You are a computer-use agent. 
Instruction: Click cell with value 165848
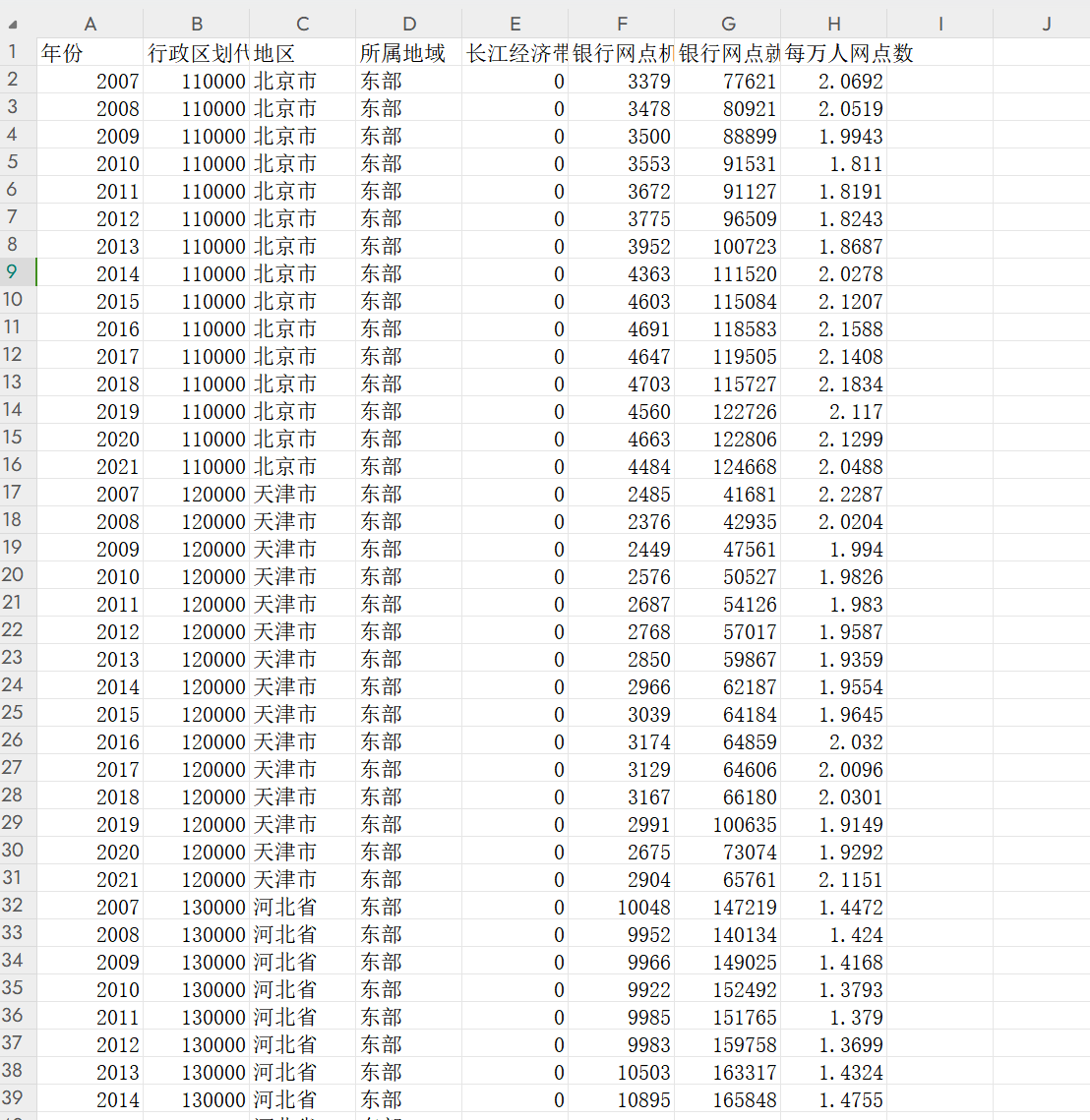(x=728, y=1100)
